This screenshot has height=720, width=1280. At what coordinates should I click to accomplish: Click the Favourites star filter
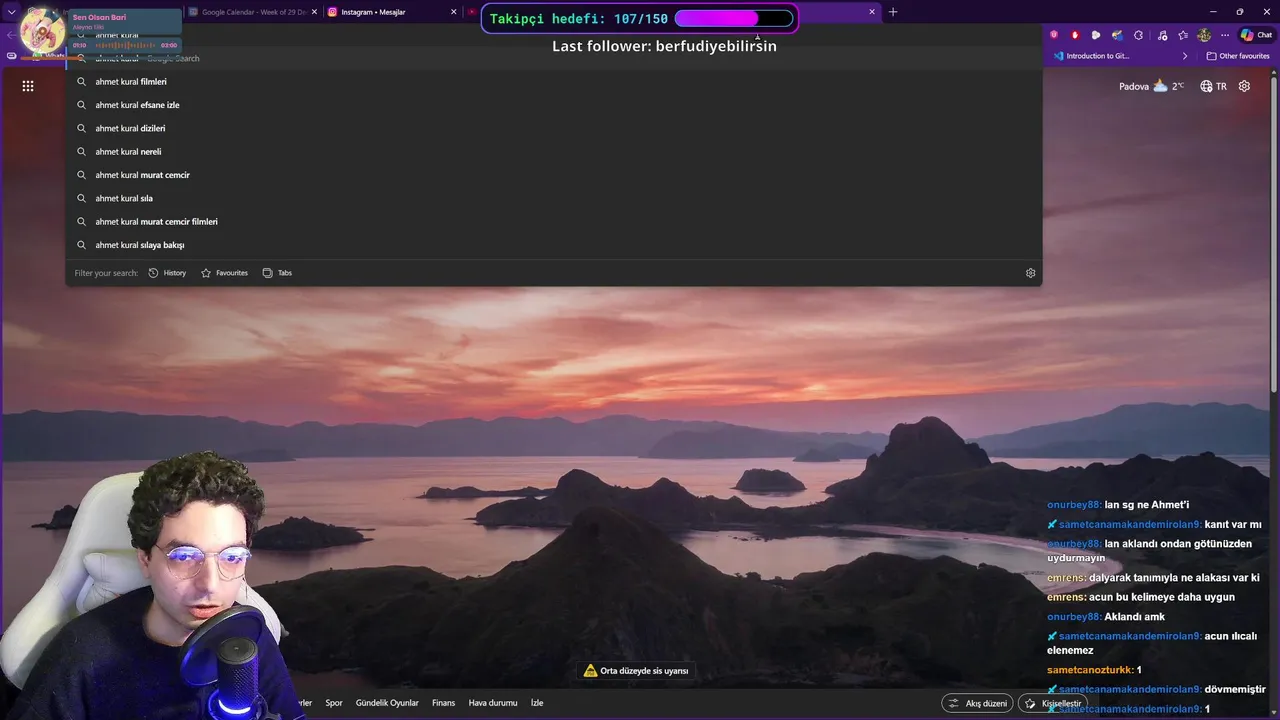point(206,273)
